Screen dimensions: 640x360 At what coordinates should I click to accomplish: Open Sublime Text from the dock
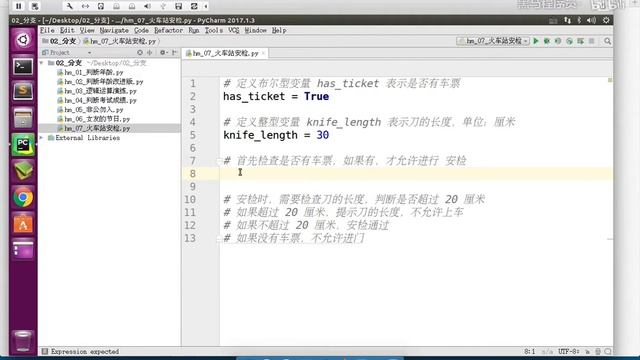[x=23, y=91]
